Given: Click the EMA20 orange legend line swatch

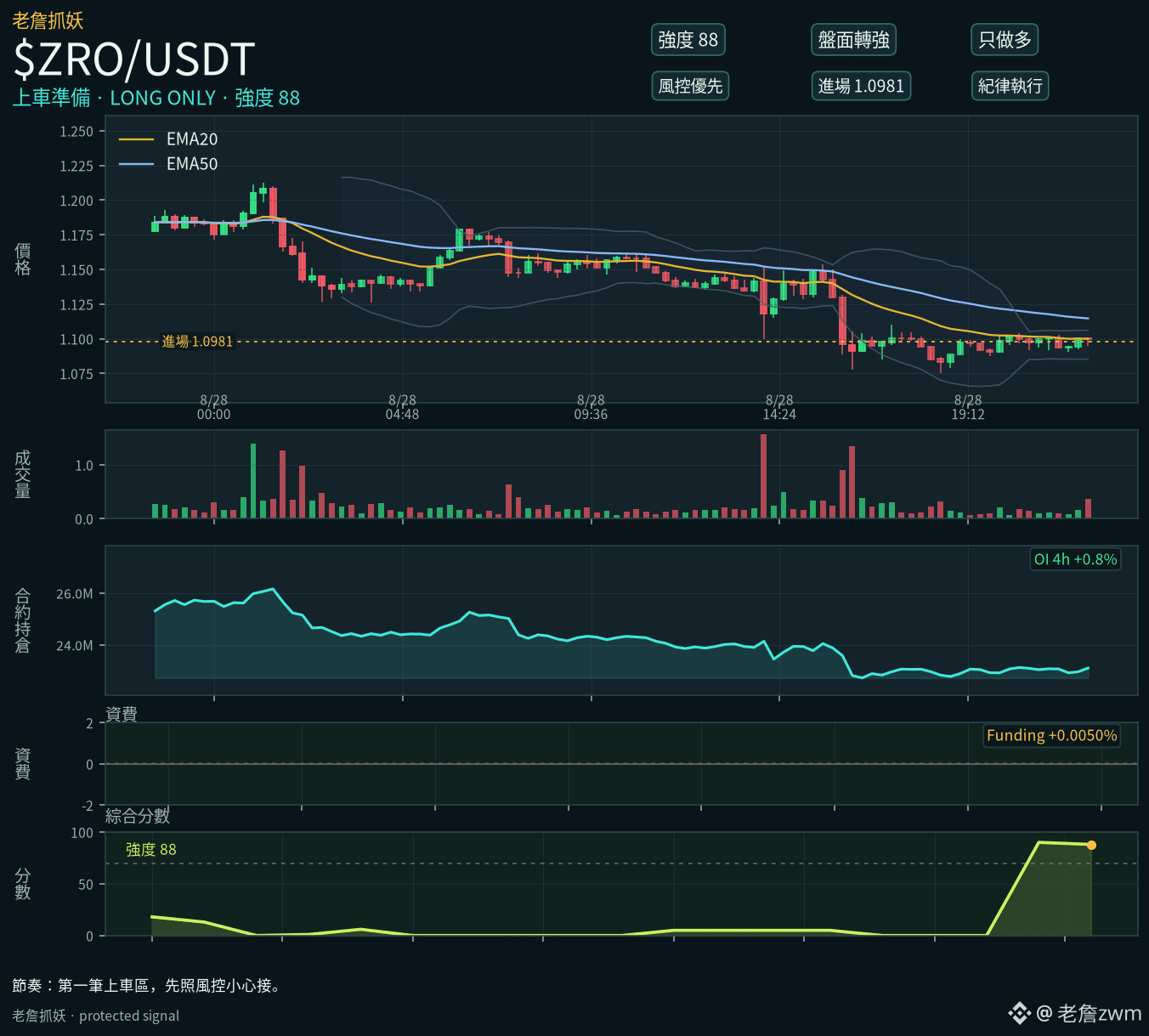Looking at the screenshot, I should pyautogui.click(x=136, y=139).
